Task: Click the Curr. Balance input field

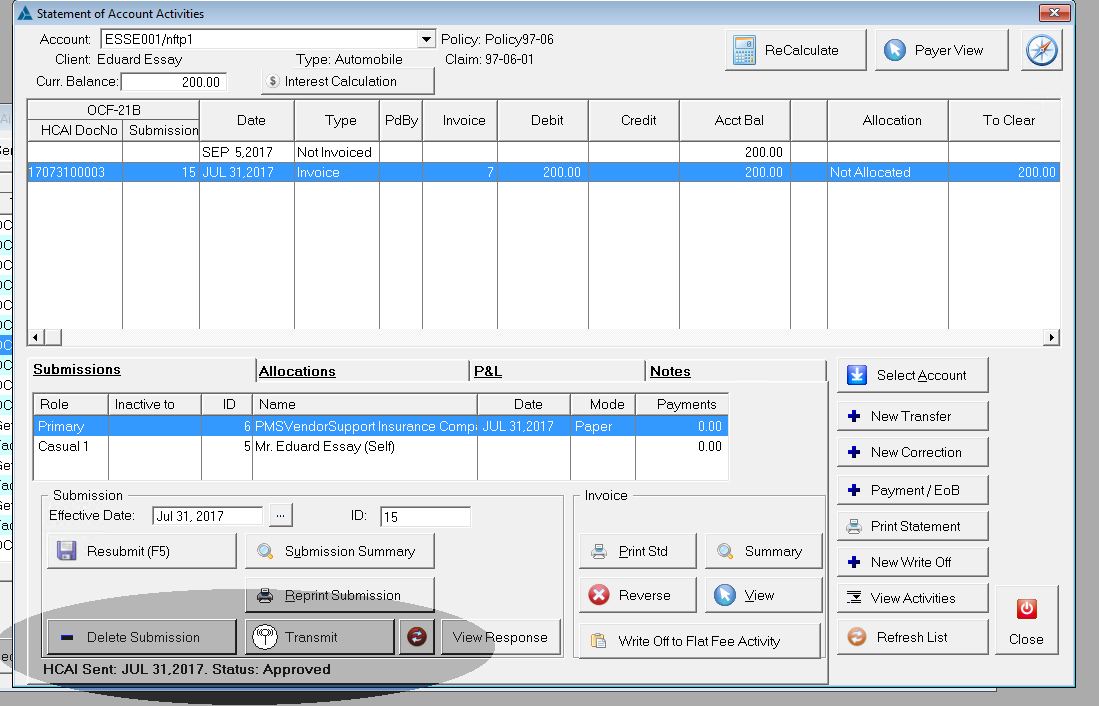Action: pos(174,82)
